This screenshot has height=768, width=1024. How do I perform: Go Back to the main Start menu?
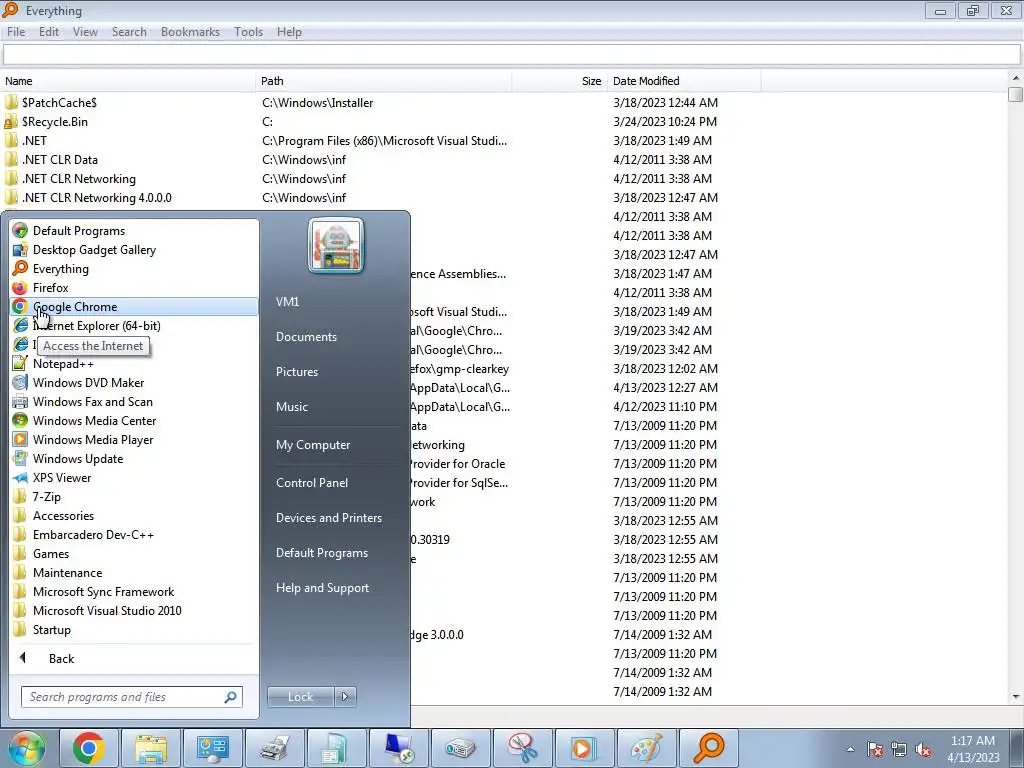pos(61,658)
